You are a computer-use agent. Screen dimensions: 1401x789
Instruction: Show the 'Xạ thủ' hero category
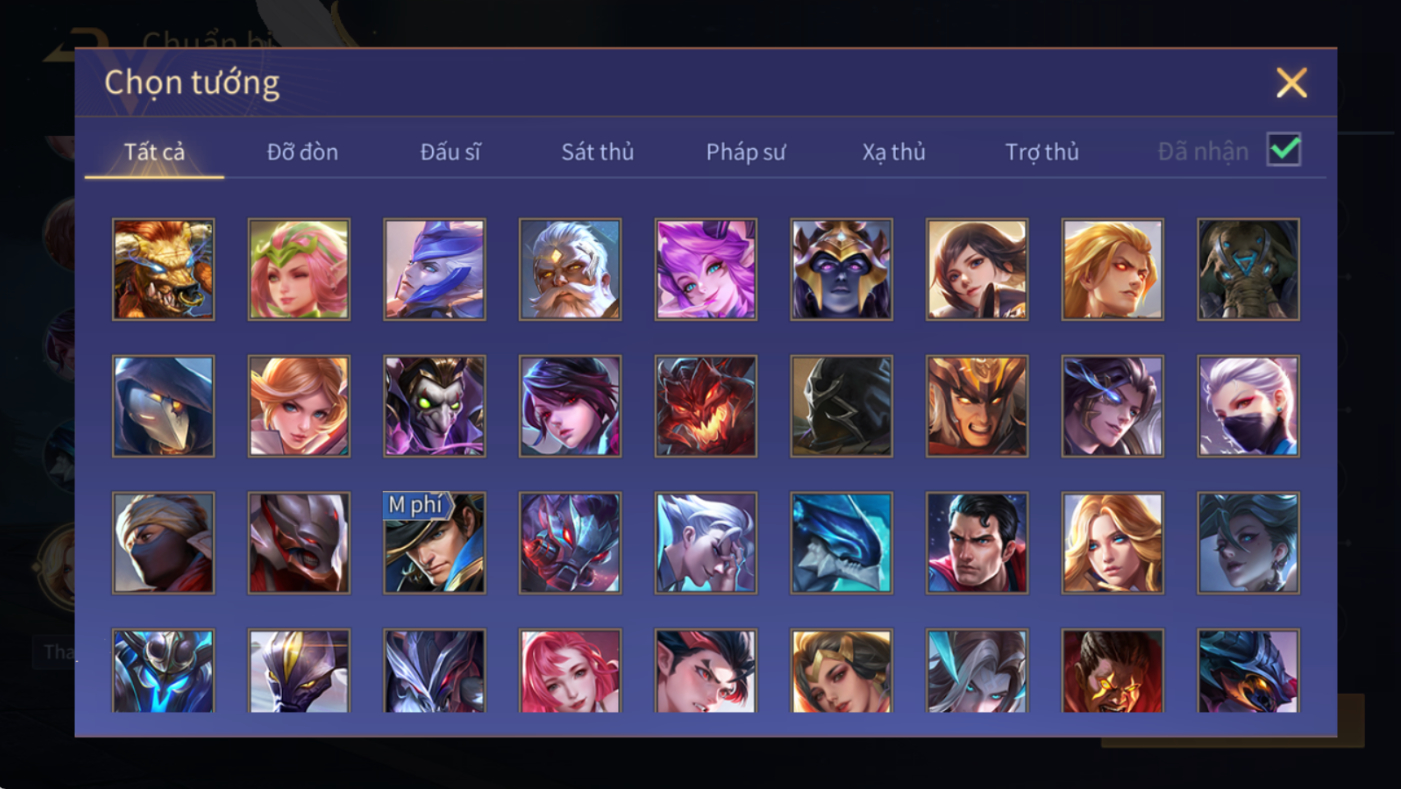coord(894,152)
